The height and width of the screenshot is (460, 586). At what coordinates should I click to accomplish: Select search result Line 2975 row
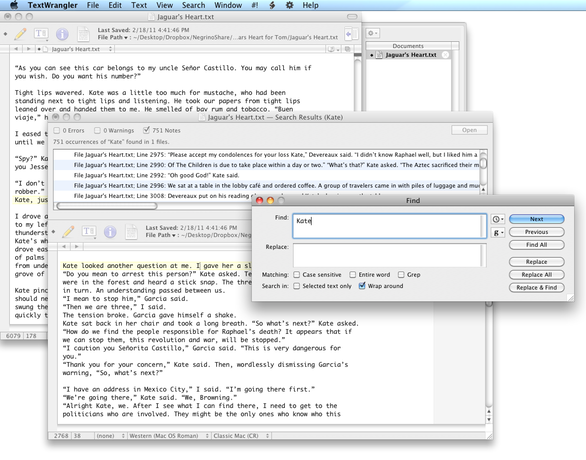click(x=266, y=155)
